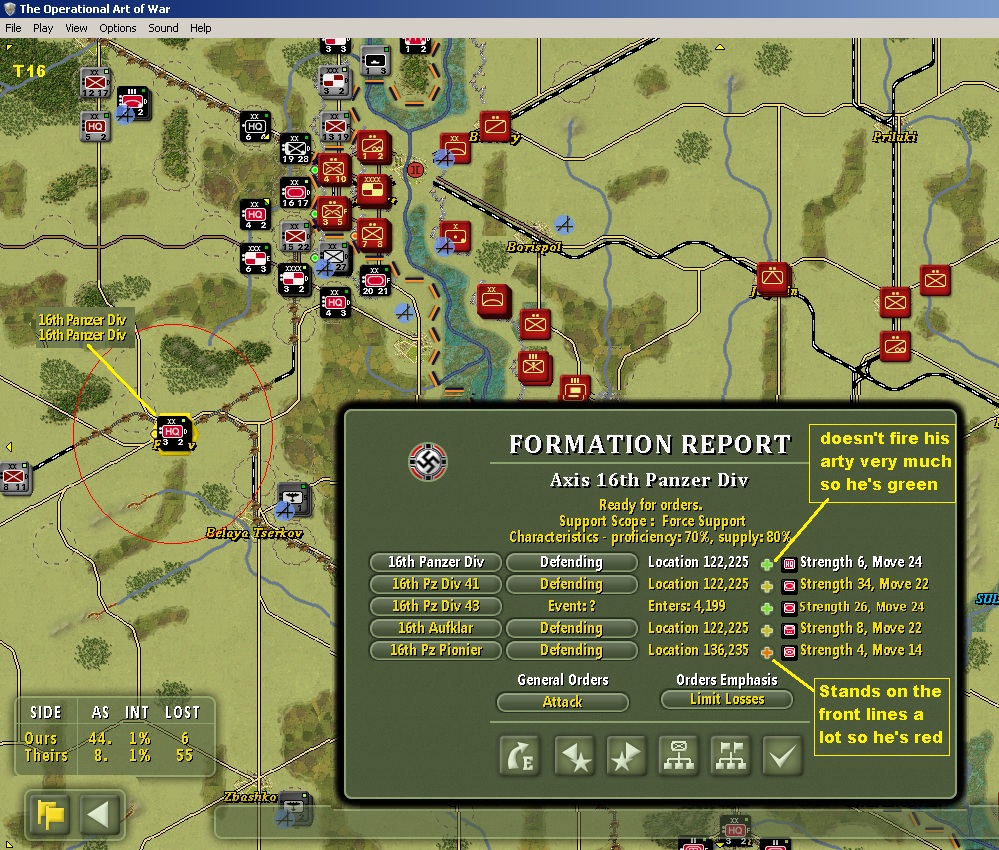Select the gray unit counter numbered 12 17
This screenshot has width=999, height=850.
[x=96, y=83]
